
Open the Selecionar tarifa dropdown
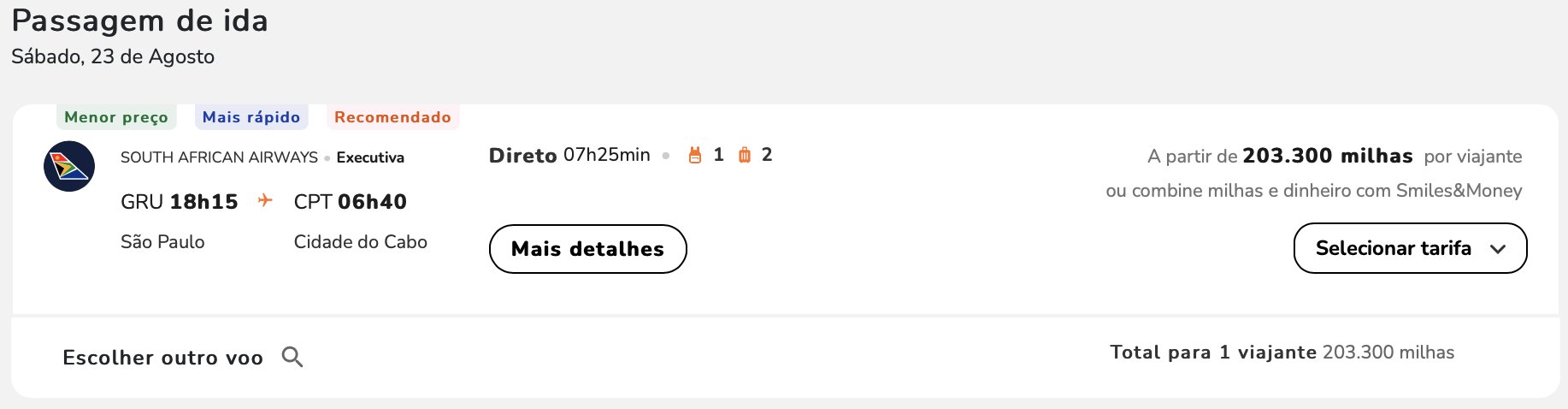tap(1410, 248)
